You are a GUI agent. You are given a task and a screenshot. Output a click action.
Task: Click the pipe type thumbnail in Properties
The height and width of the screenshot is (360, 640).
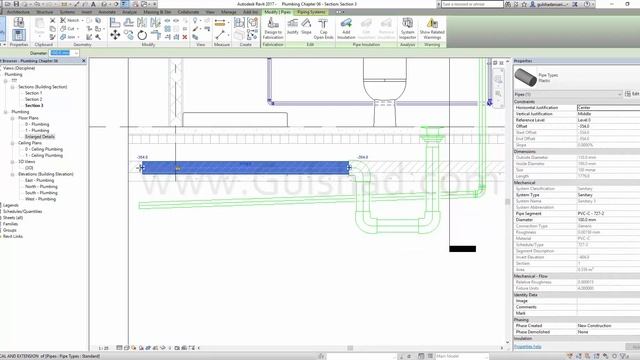point(525,78)
